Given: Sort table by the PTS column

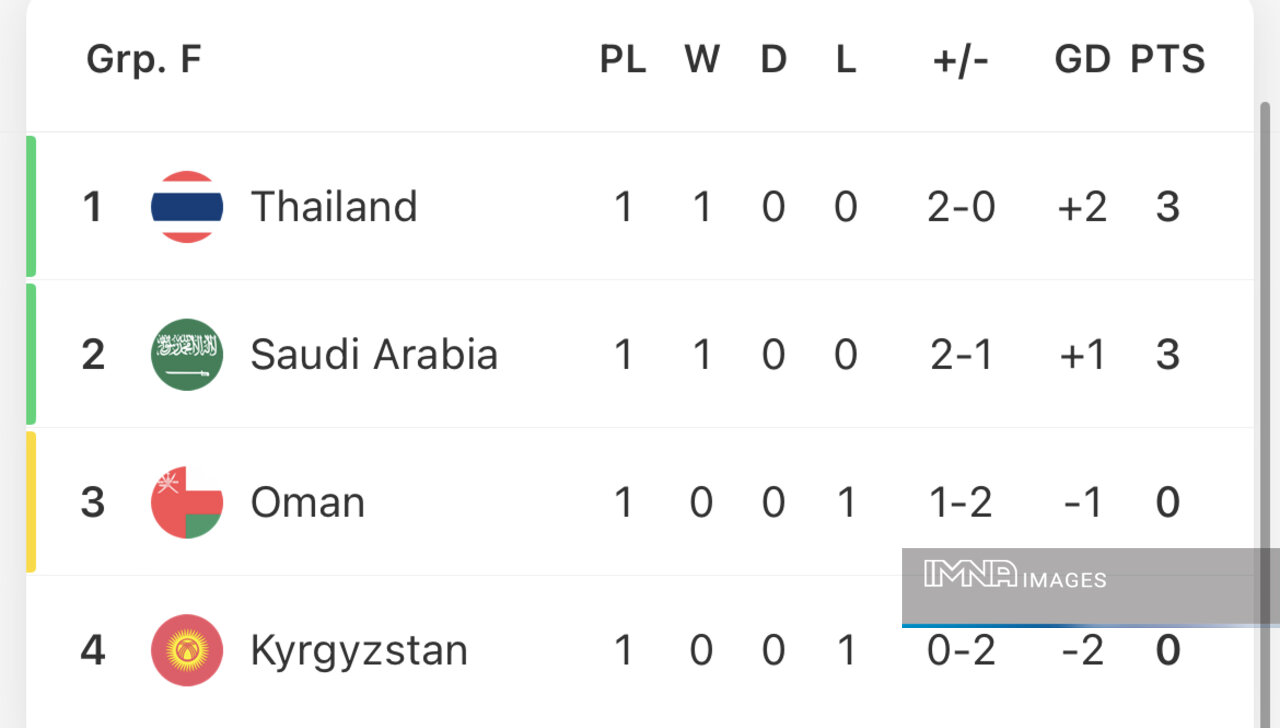Looking at the screenshot, I should (1168, 58).
